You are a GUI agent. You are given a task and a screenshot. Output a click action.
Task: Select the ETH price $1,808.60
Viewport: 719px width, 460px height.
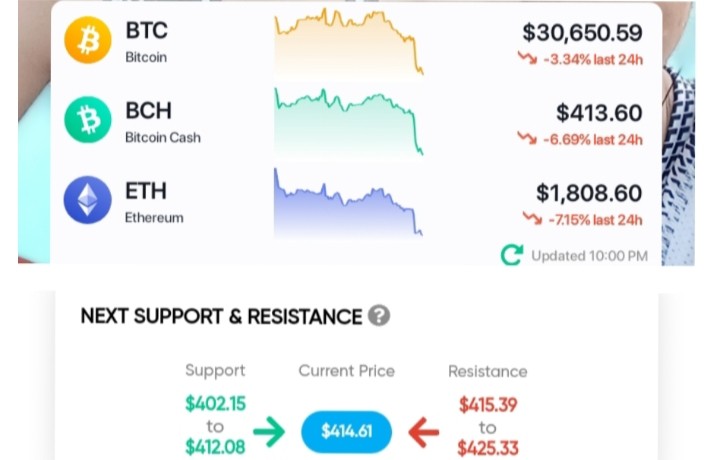[589, 193]
